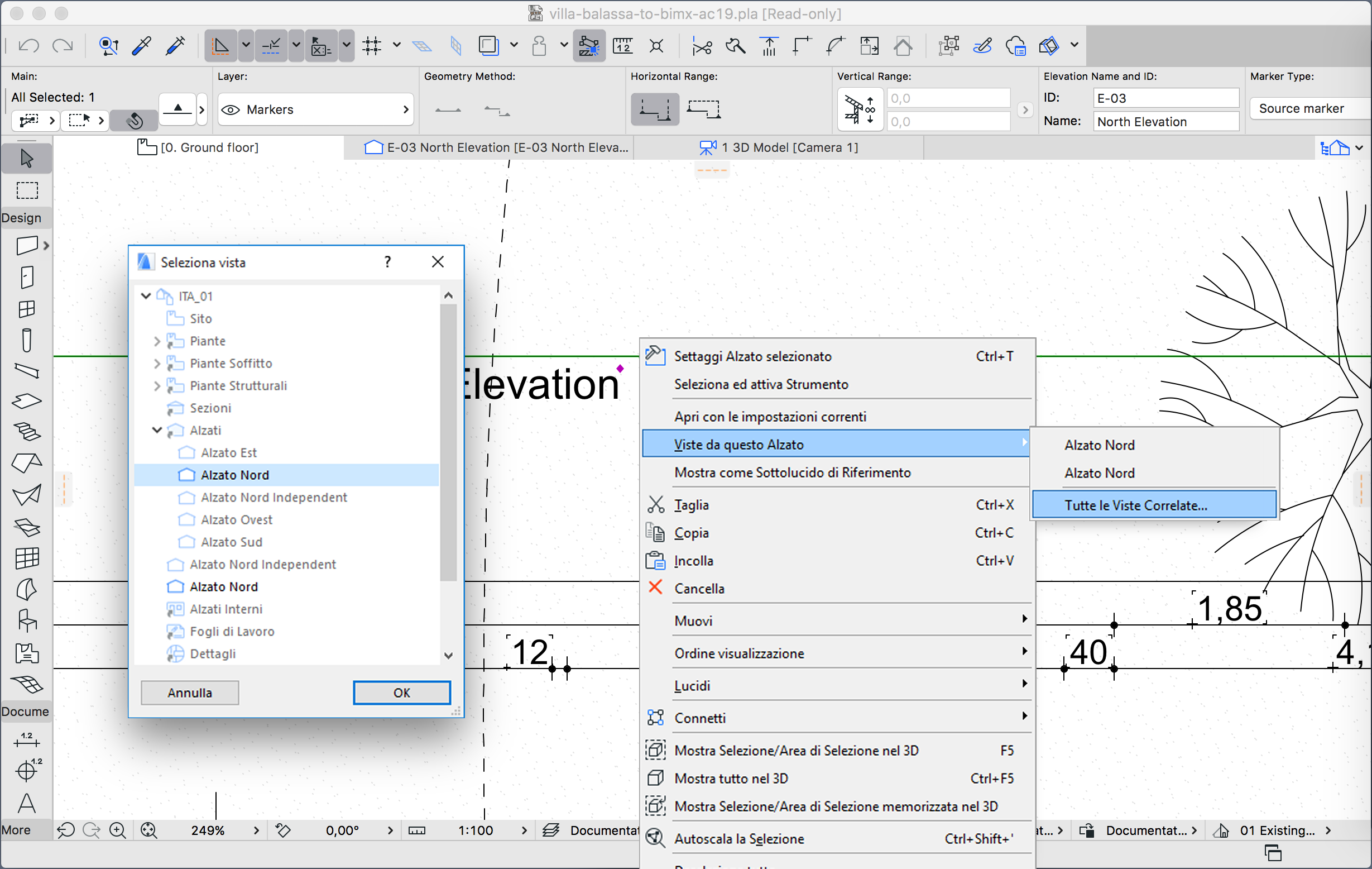
Task: Collapse the Alzati tree folder
Action: coord(157,430)
